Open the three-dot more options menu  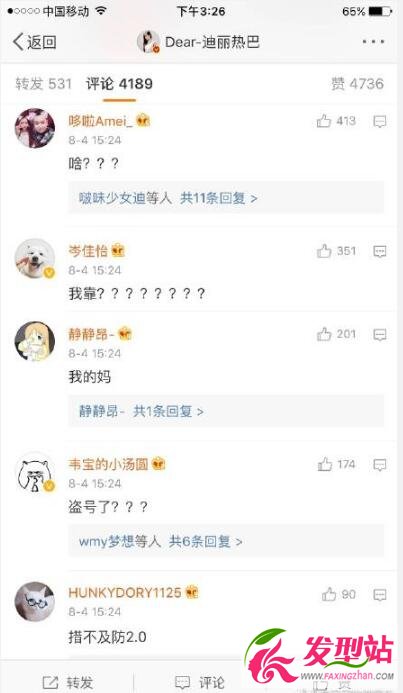pyautogui.click(x=373, y=42)
